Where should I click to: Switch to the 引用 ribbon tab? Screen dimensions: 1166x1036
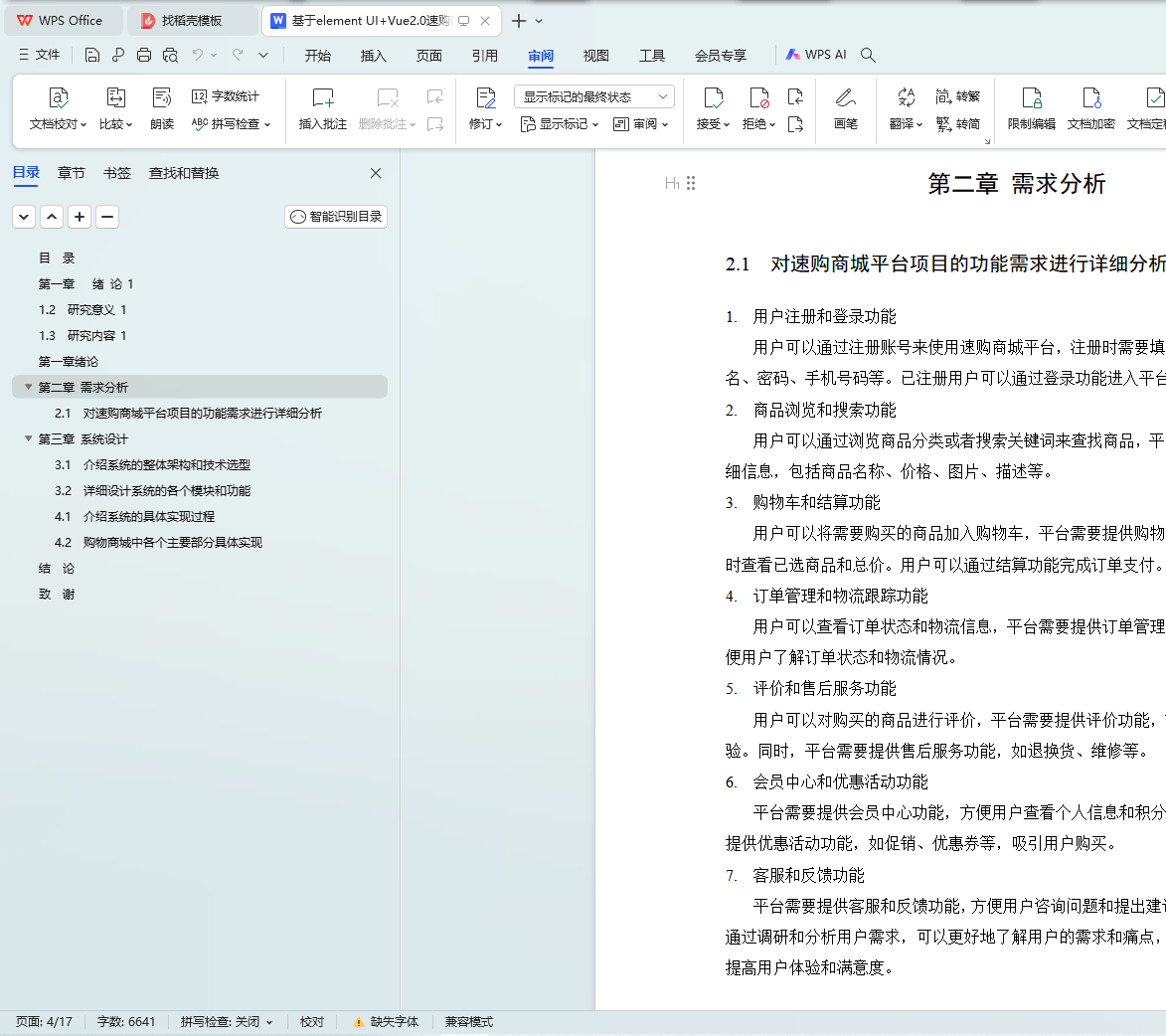[485, 55]
